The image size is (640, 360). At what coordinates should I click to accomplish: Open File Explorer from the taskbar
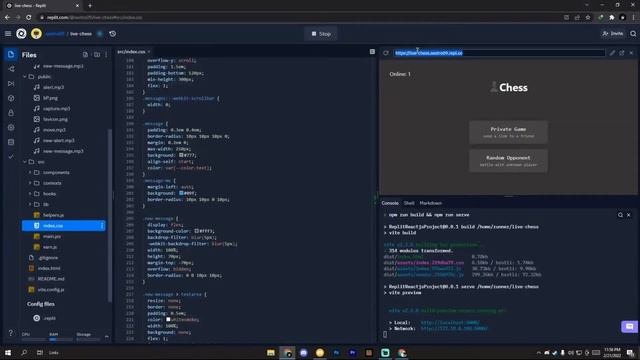point(271,353)
